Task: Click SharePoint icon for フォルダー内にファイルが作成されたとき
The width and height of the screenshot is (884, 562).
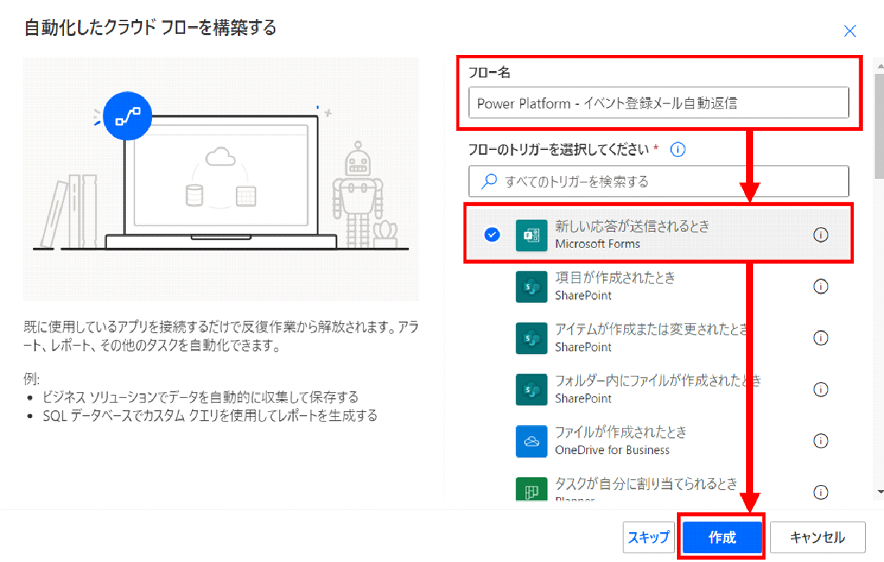Action: 531,390
